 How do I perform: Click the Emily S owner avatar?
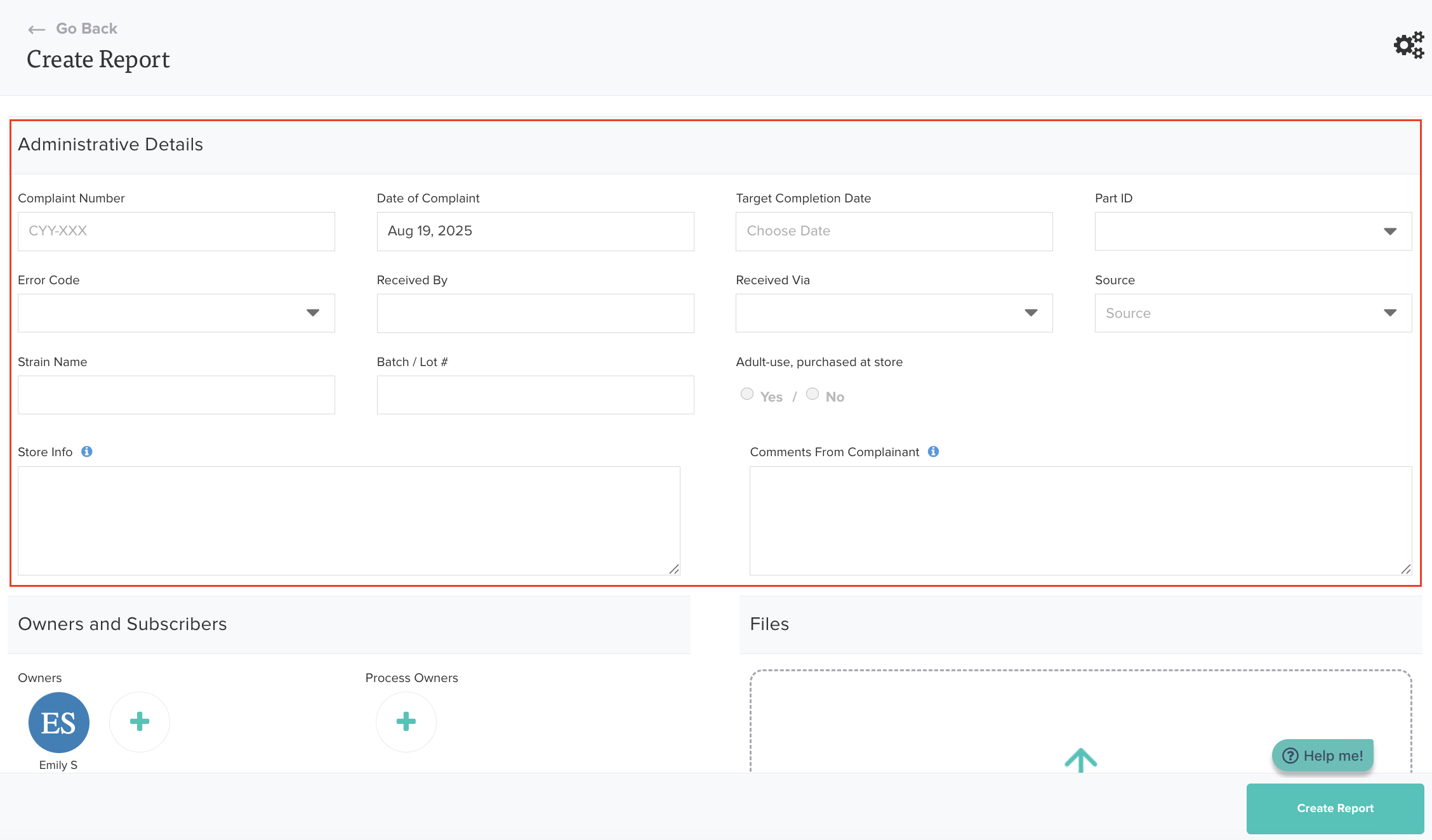point(59,722)
